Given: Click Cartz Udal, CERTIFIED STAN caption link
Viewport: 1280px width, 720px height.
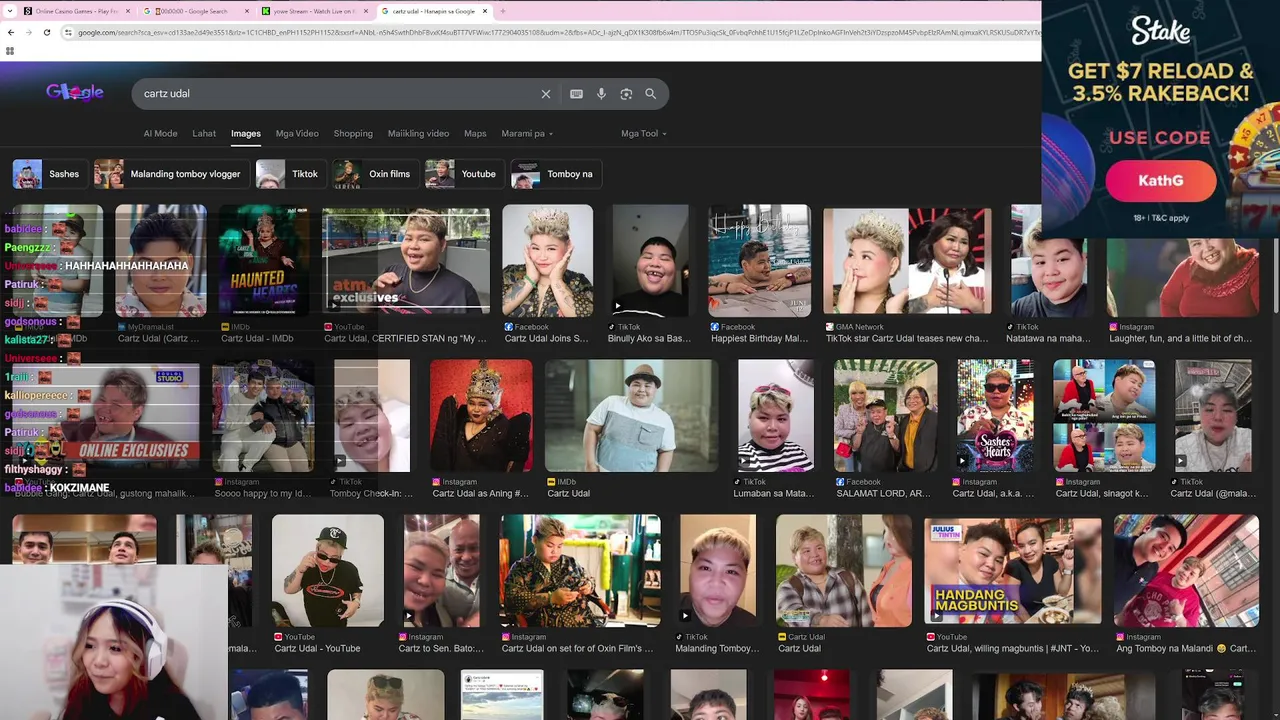Looking at the screenshot, I should [406, 339].
